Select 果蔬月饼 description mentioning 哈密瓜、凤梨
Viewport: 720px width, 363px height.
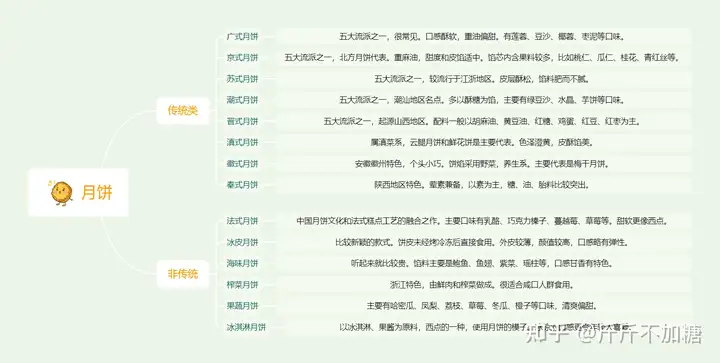(484, 306)
